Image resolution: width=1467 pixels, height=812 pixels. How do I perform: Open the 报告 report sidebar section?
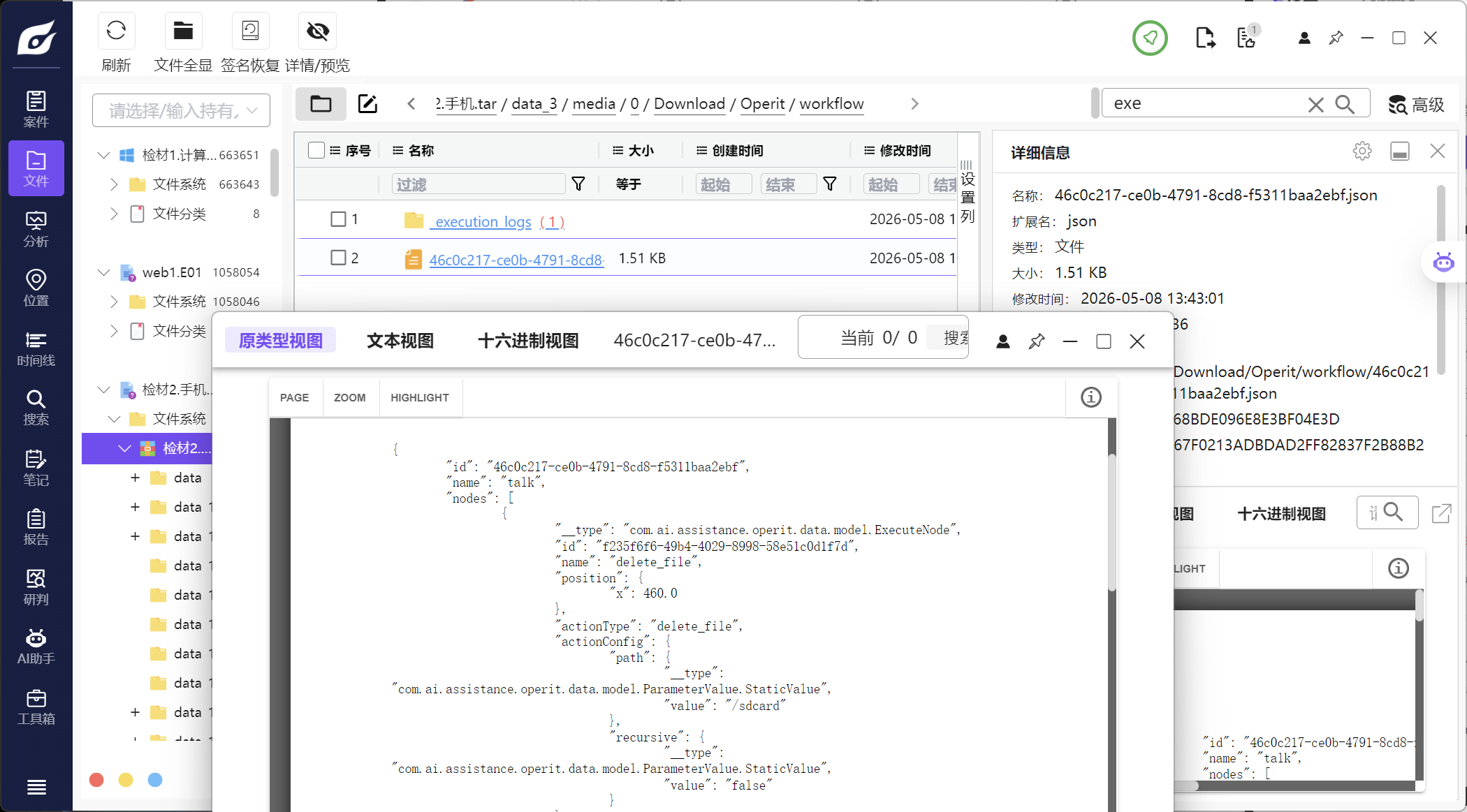point(36,527)
